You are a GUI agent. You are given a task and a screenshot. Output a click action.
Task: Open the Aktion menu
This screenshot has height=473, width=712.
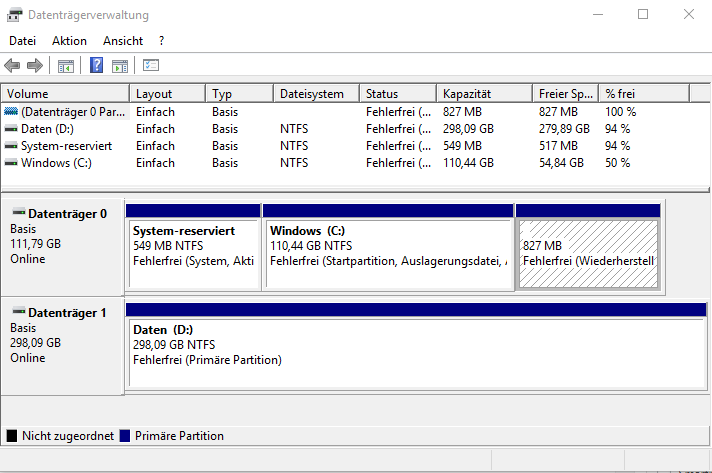pos(69,41)
